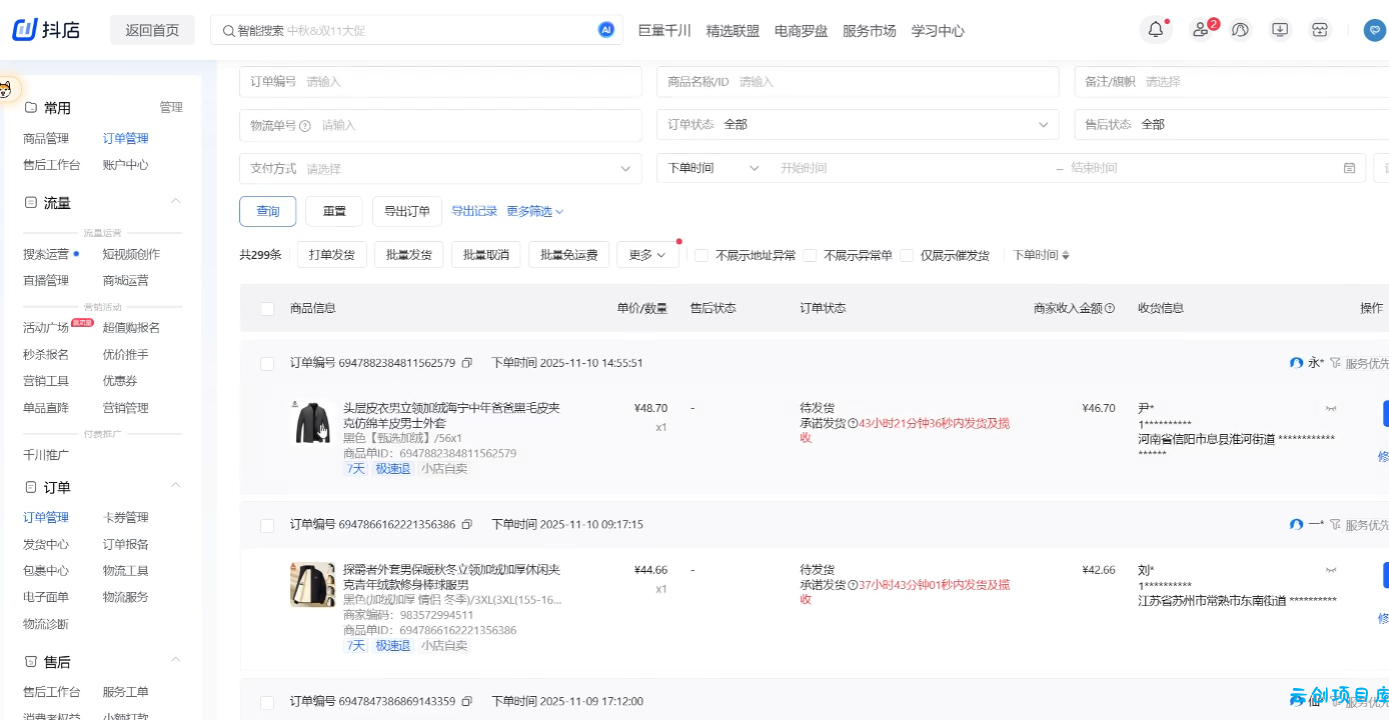Click the 导出记录 link

point(474,211)
